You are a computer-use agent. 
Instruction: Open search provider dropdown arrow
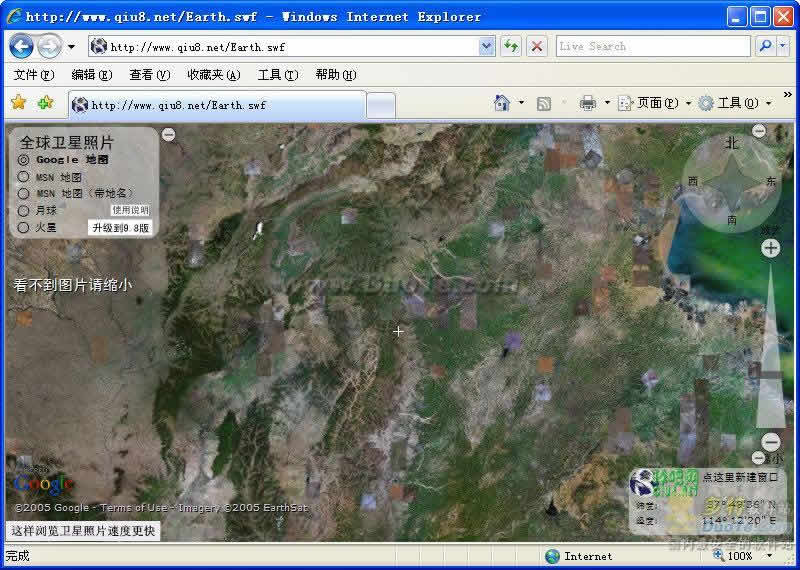point(783,46)
